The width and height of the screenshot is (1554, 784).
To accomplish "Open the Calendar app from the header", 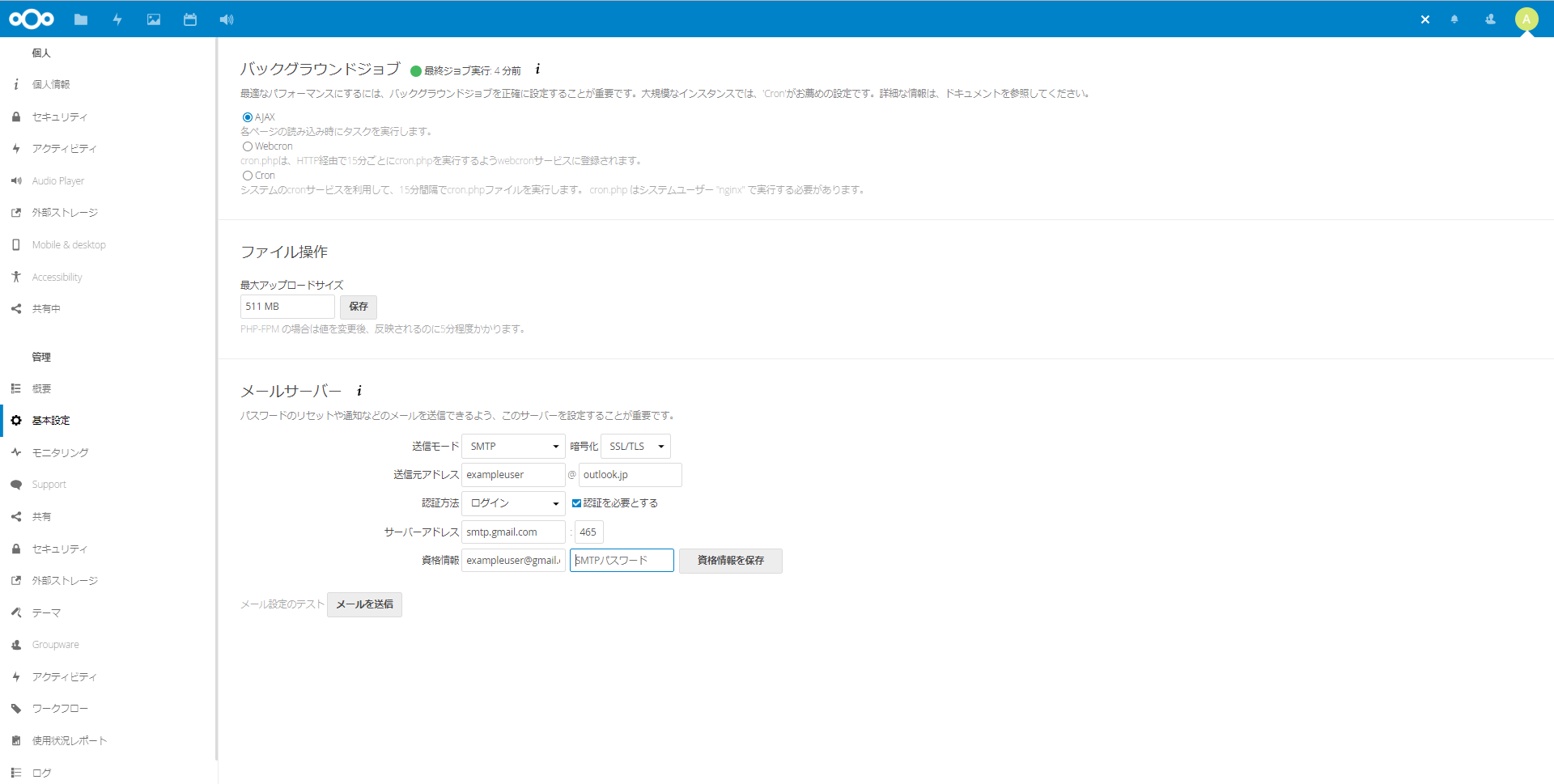I will point(190,19).
